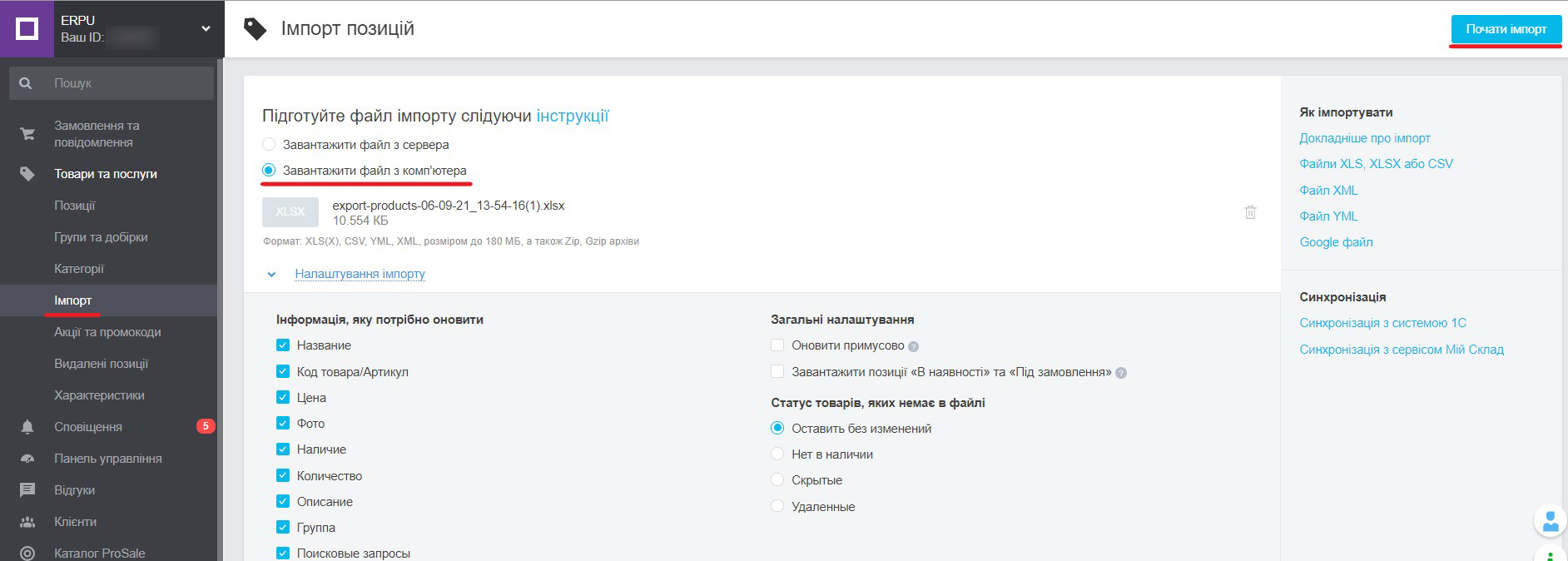The width and height of the screenshot is (1568, 561).
Task: Toggle the Количество checkbox
Action: coord(283,475)
